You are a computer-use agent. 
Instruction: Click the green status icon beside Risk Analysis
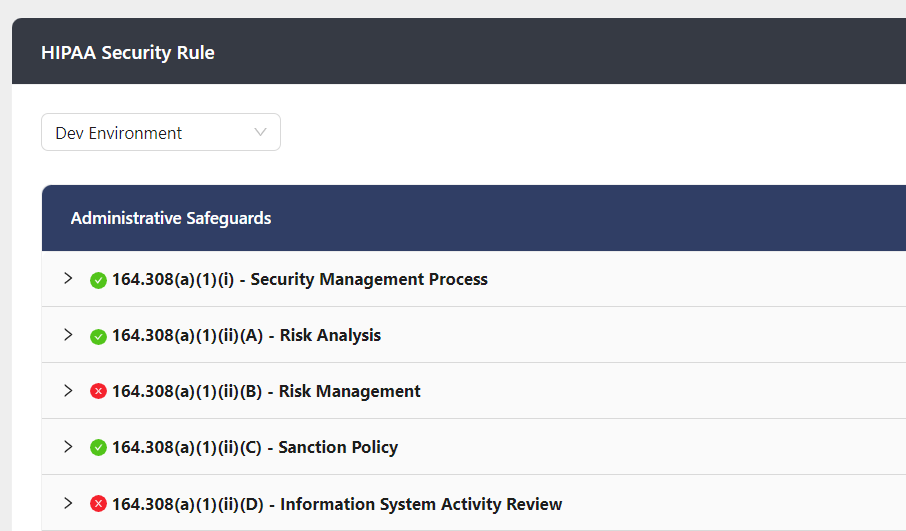click(98, 336)
